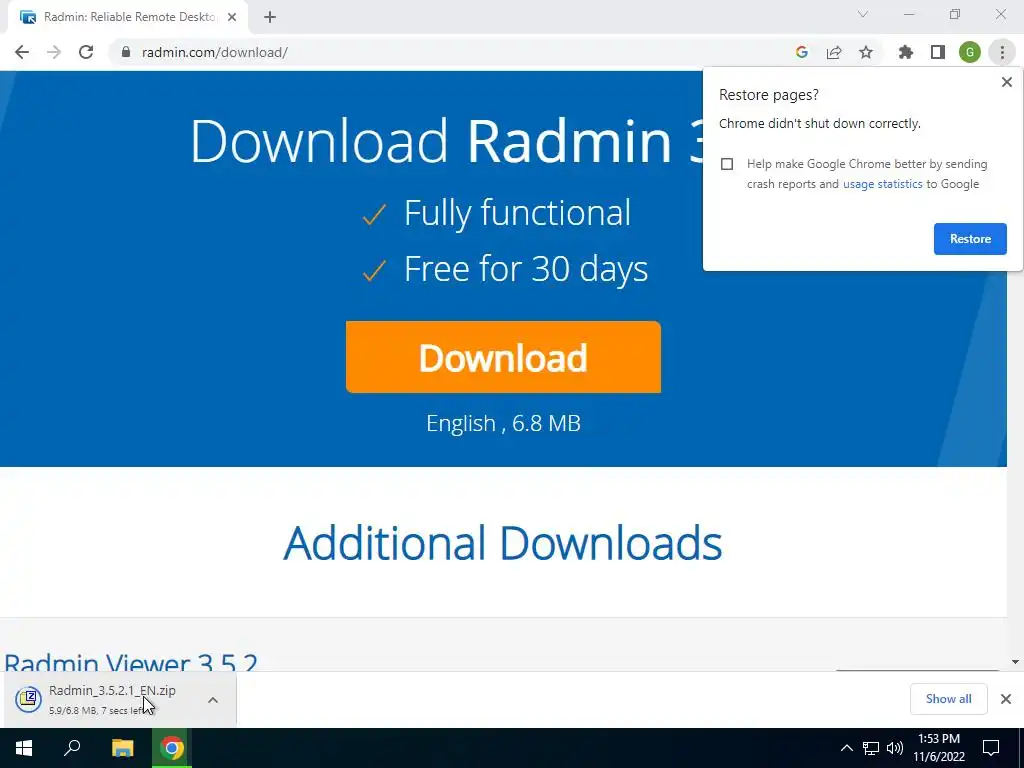The image size is (1024, 768).
Task: Enable sending crash reports checkbox
Action: pos(727,164)
